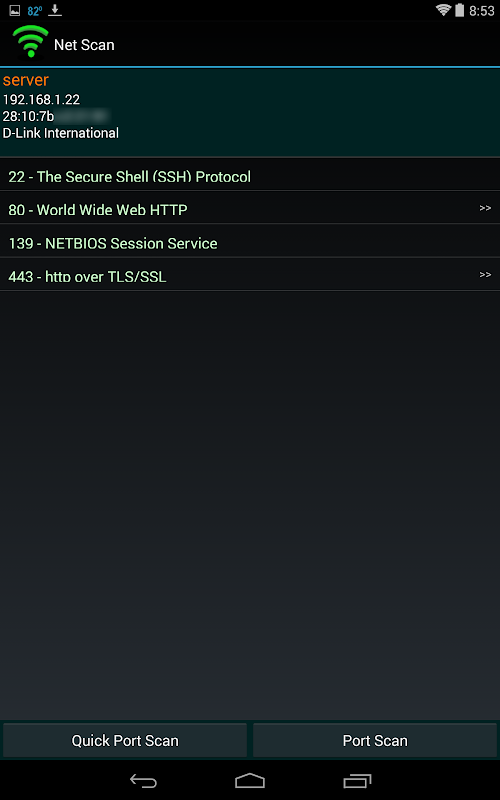Tap the green Net Scan wifi icon
The width and height of the screenshot is (500, 800).
pyautogui.click(x=30, y=42)
